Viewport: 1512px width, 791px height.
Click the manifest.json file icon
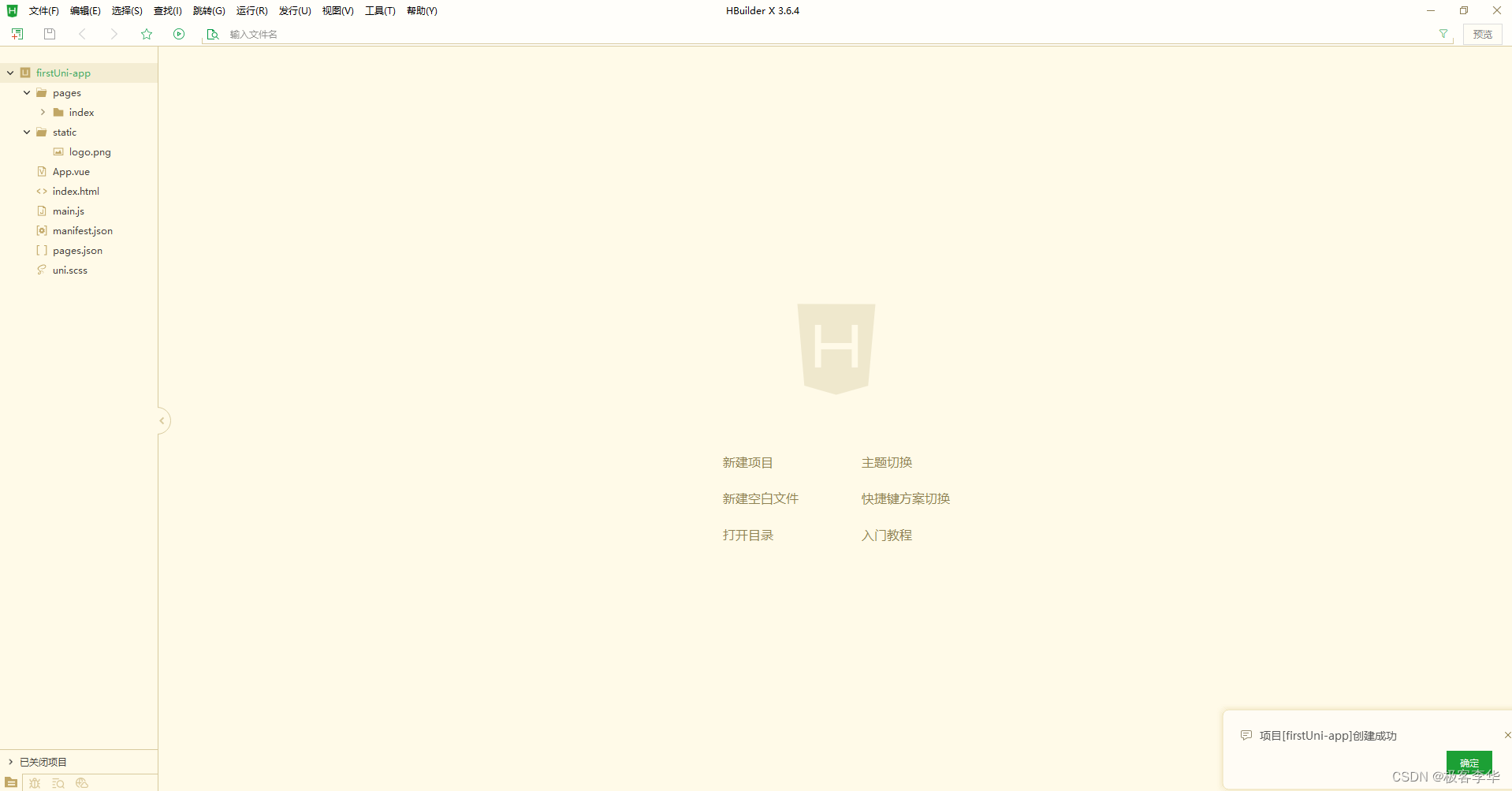click(42, 230)
